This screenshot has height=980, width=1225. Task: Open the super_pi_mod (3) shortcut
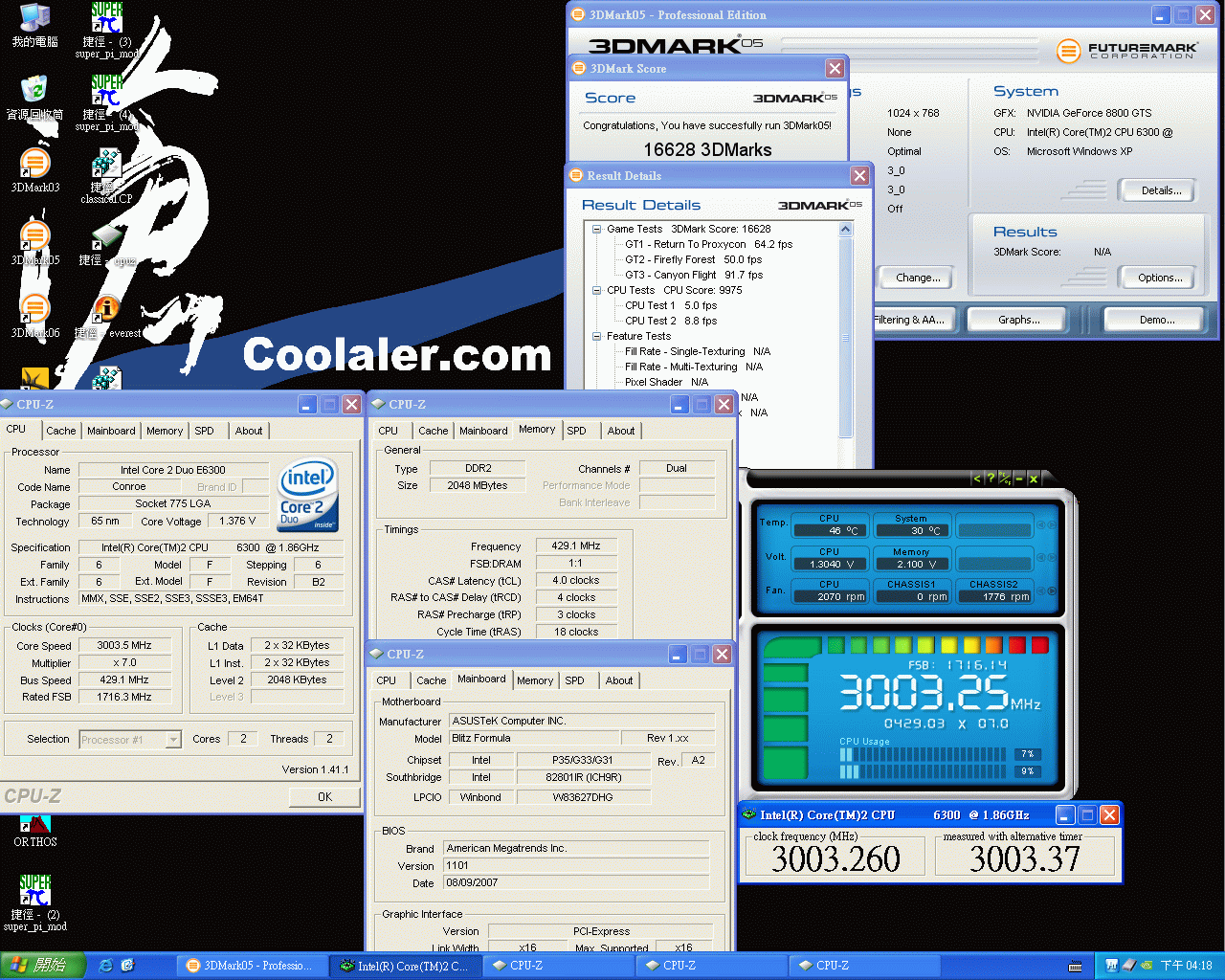coord(106,31)
